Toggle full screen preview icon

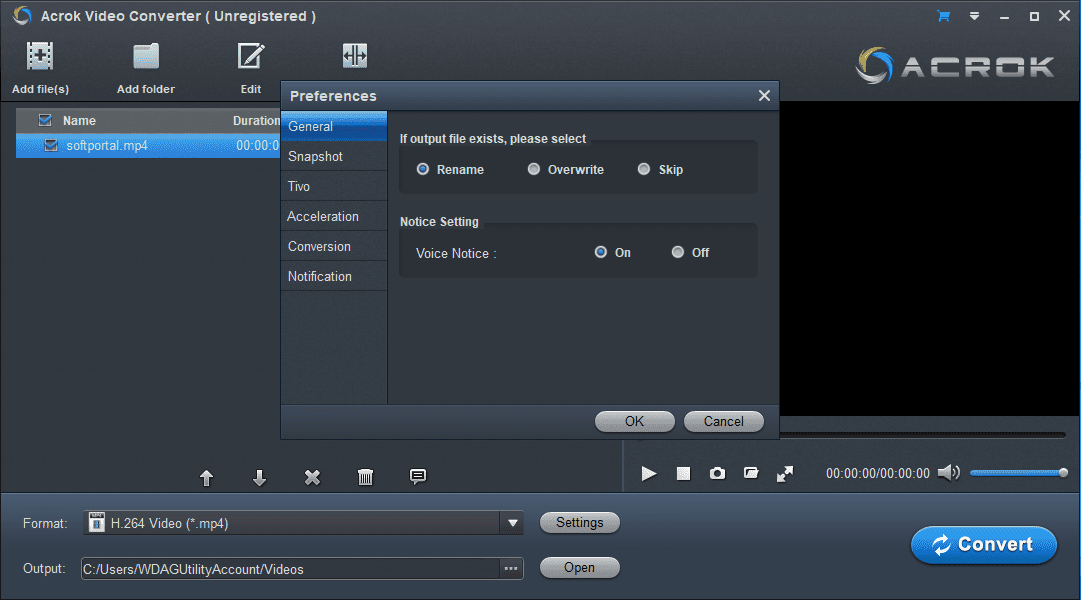click(x=785, y=474)
